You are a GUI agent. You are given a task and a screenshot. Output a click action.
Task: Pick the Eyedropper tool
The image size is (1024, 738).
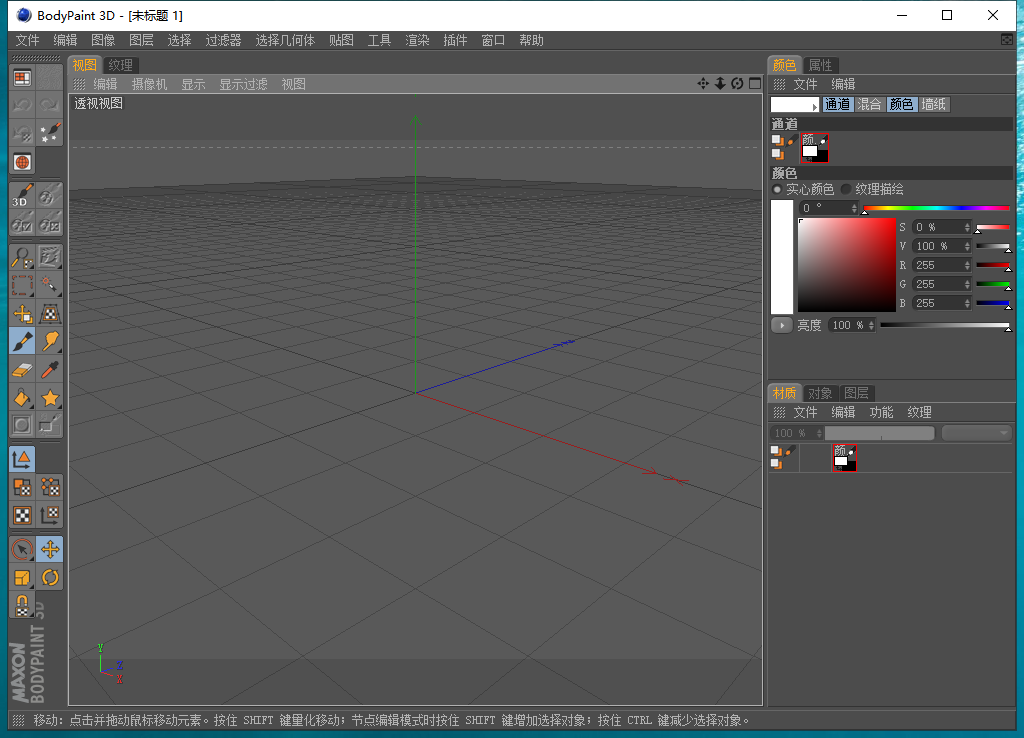pos(50,370)
